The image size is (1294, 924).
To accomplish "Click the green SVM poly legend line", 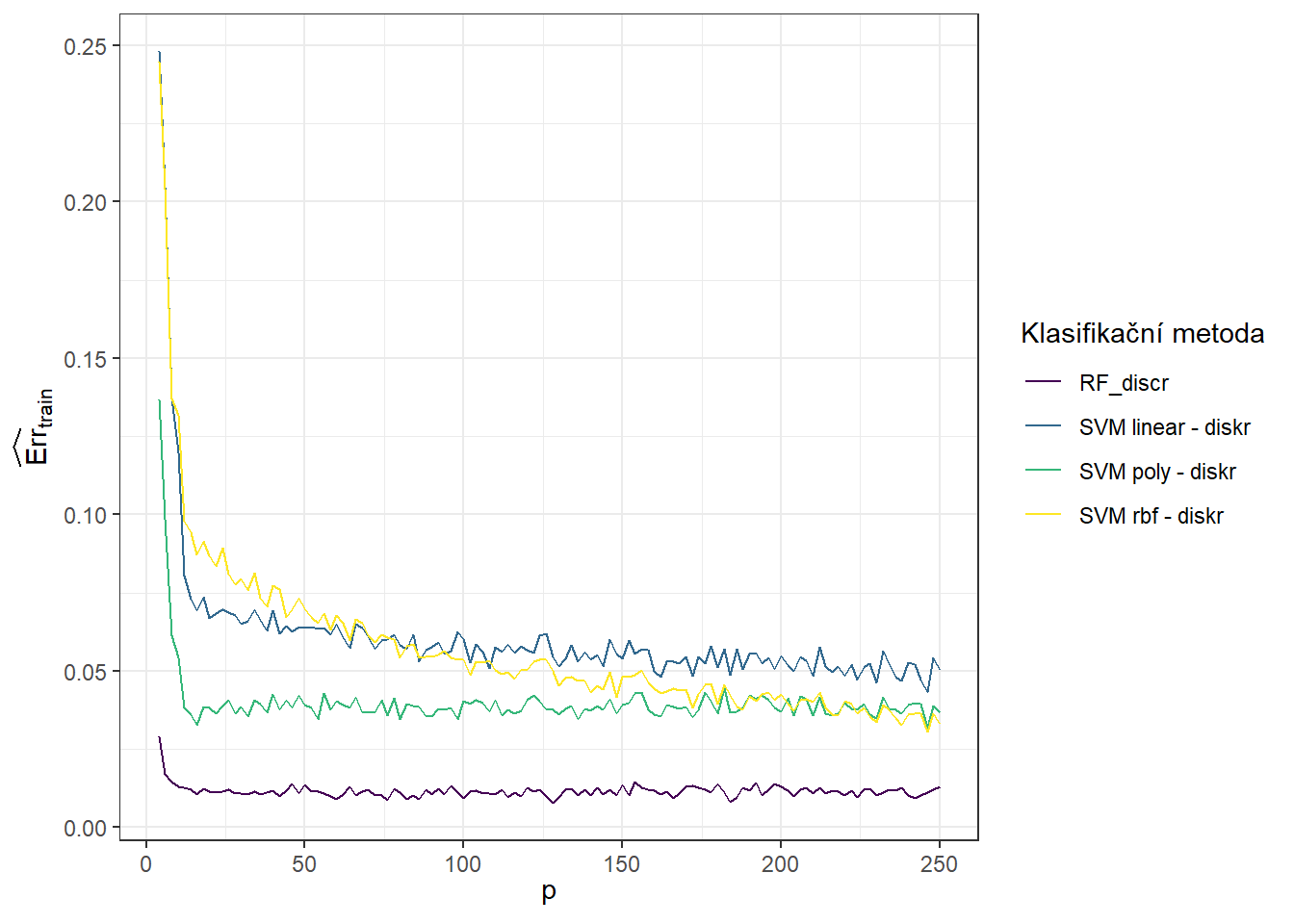I will tap(1043, 471).
